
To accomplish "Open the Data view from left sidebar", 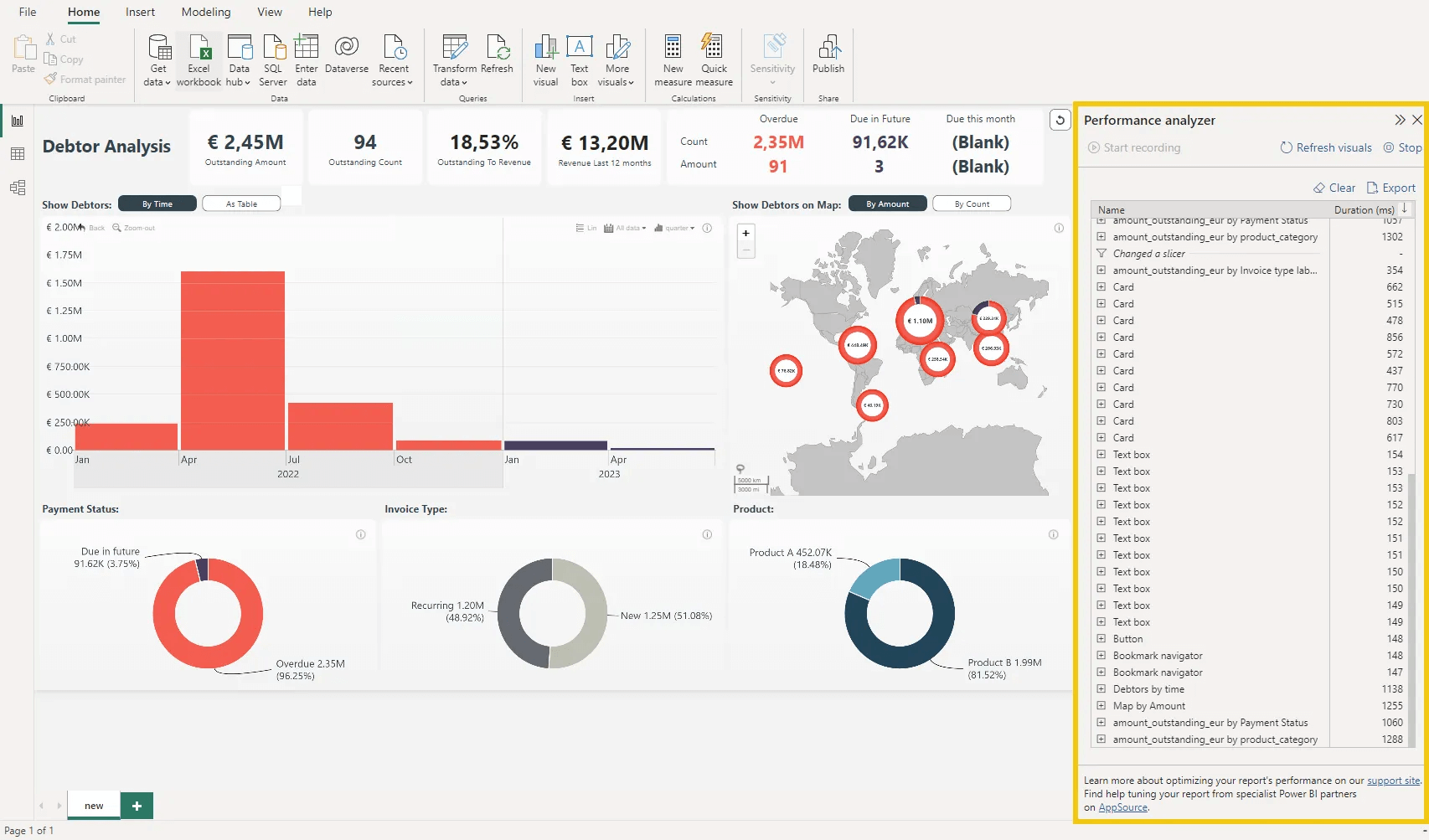I will click(17, 153).
